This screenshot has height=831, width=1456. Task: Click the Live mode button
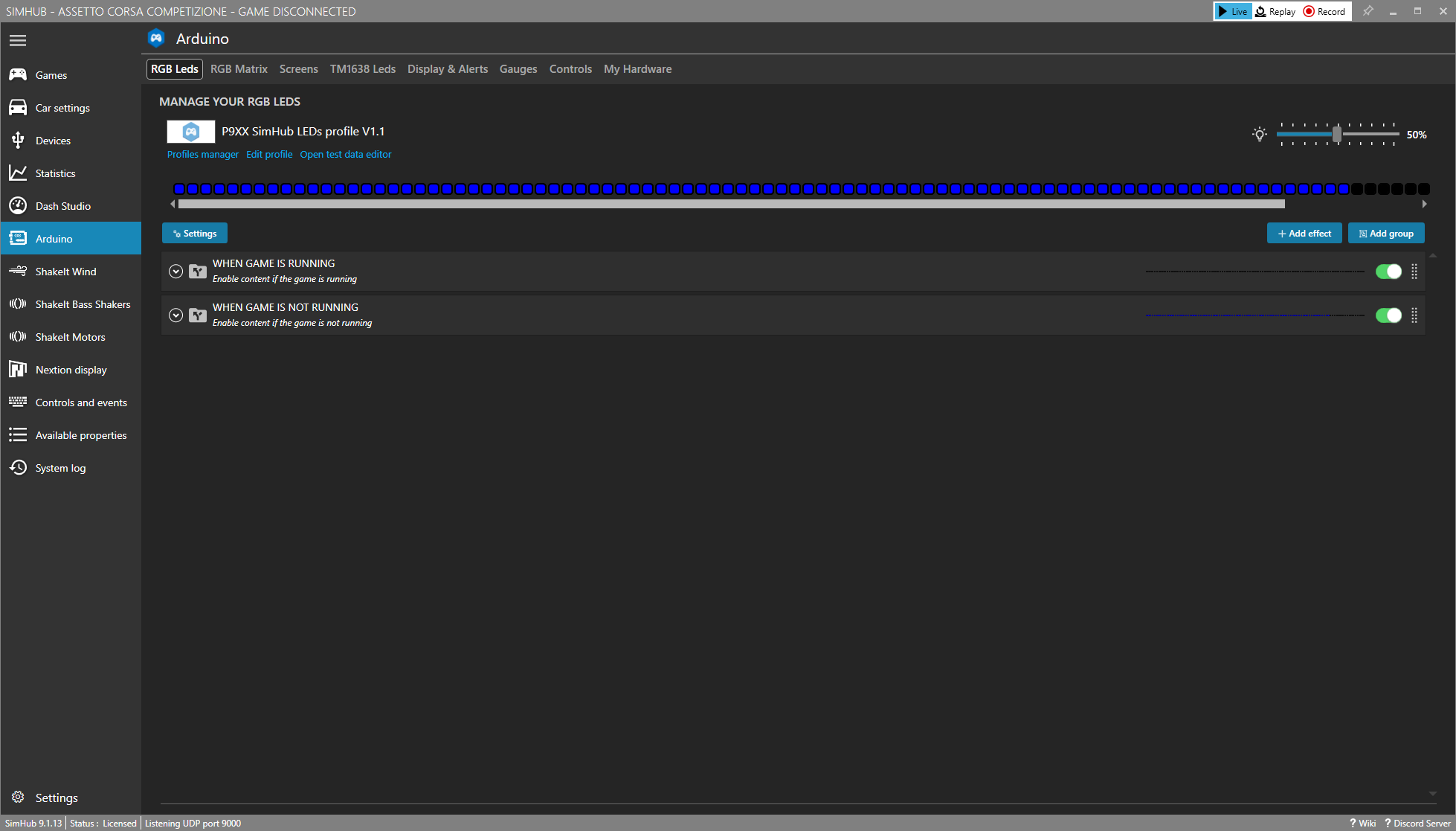(1233, 11)
